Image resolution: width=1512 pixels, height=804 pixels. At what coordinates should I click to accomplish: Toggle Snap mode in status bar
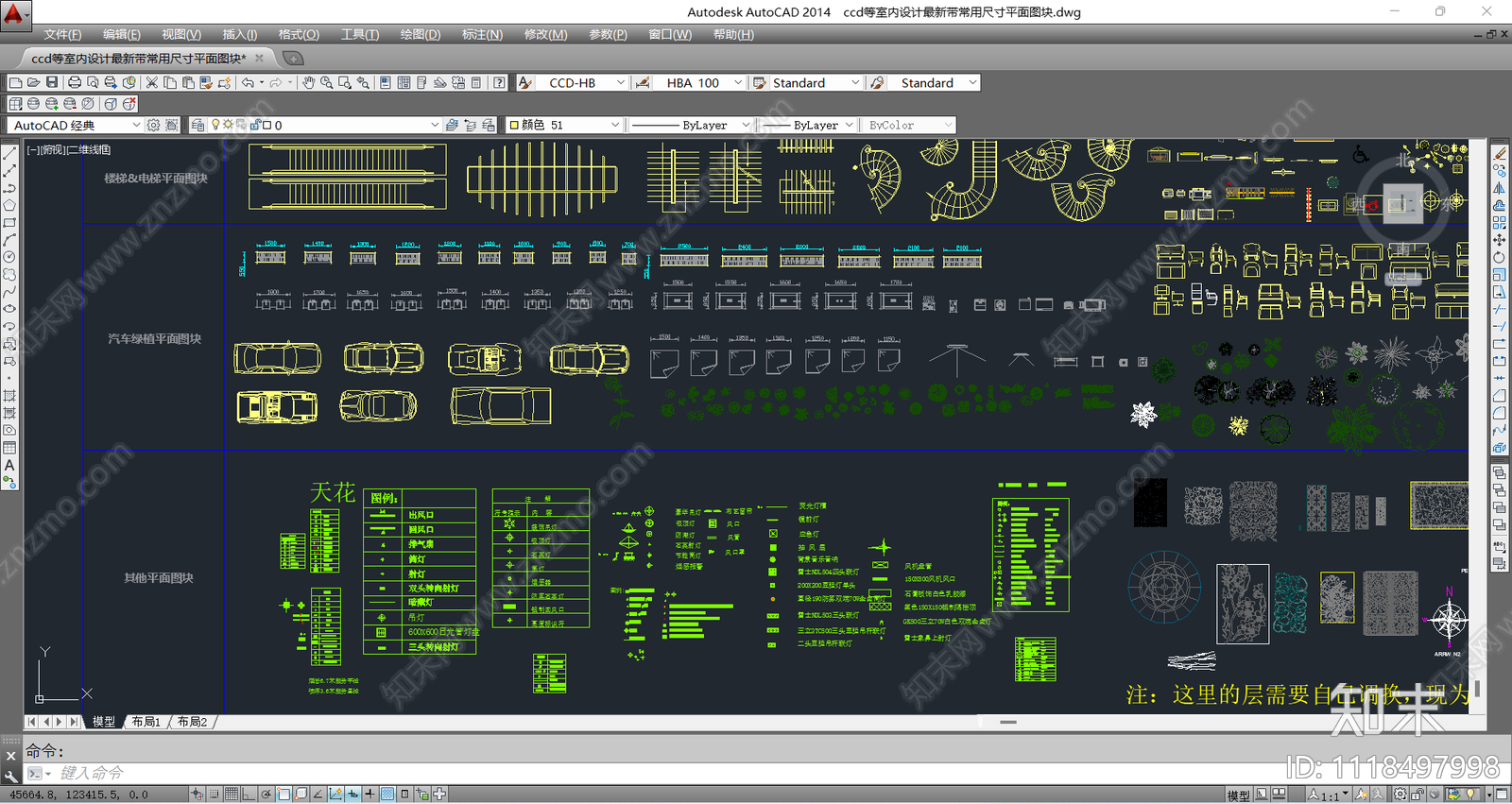(214, 795)
